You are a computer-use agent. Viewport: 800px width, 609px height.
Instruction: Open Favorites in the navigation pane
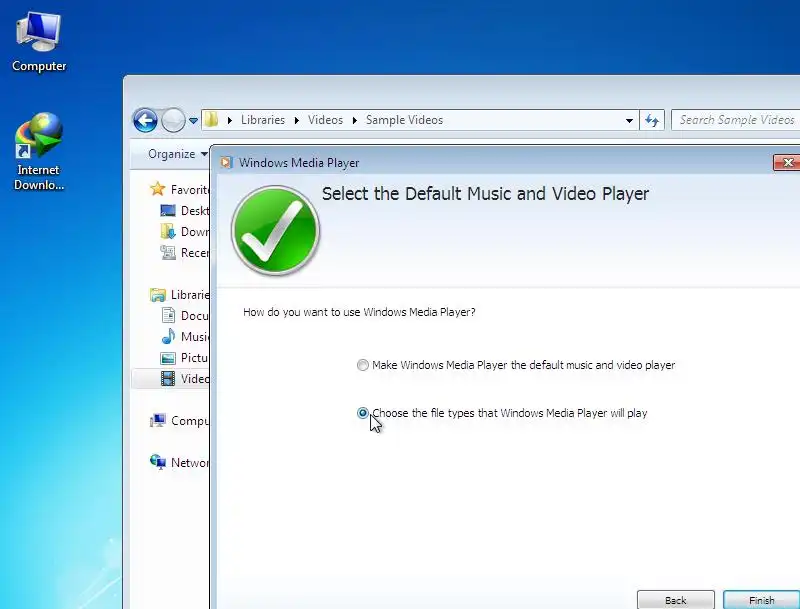coord(190,190)
